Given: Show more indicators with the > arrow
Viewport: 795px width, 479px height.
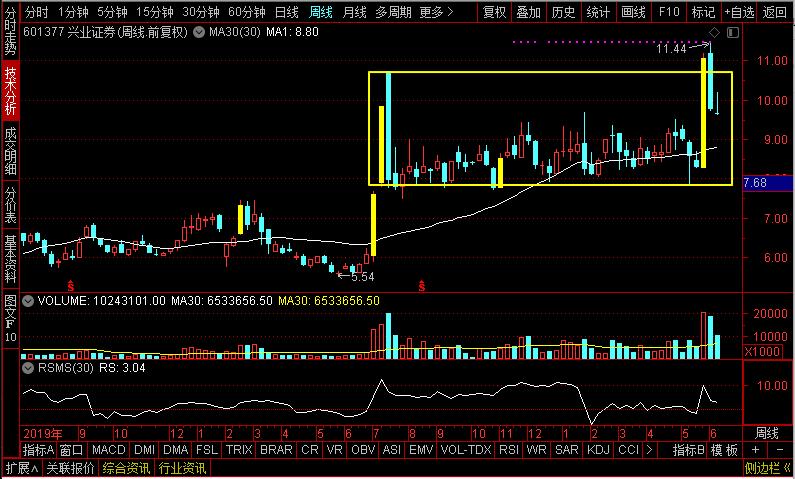Looking at the screenshot, I should 648,450.
